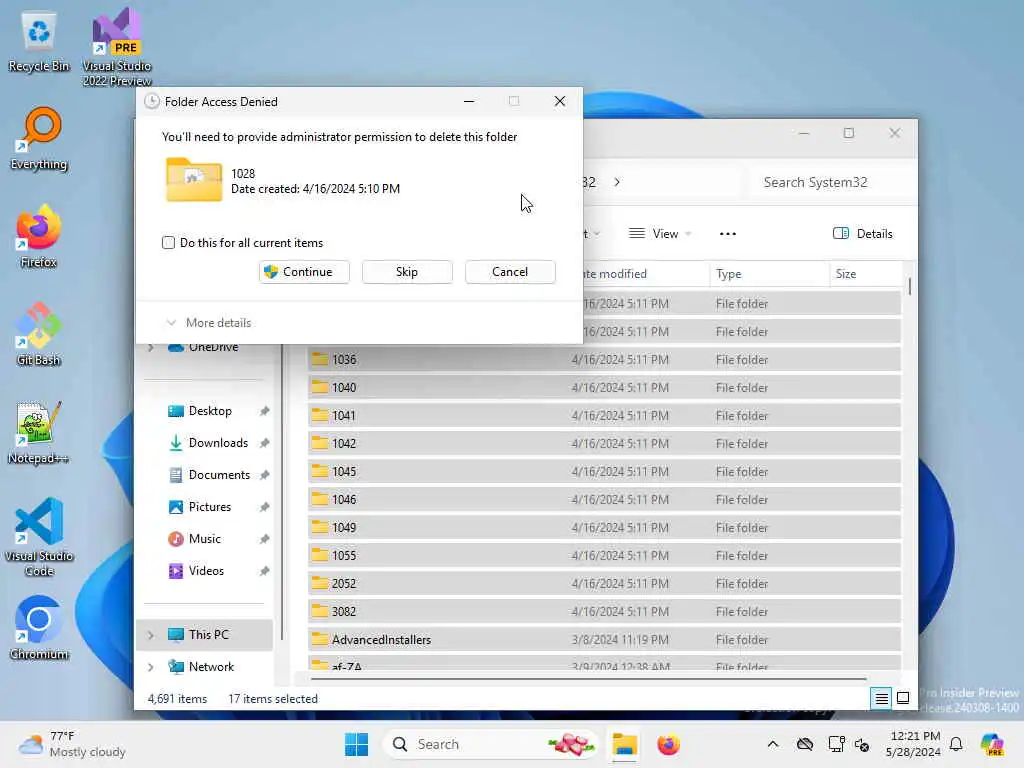The height and width of the screenshot is (768, 1024).
Task: Open the Everything search desktop icon
Action: coord(39,138)
